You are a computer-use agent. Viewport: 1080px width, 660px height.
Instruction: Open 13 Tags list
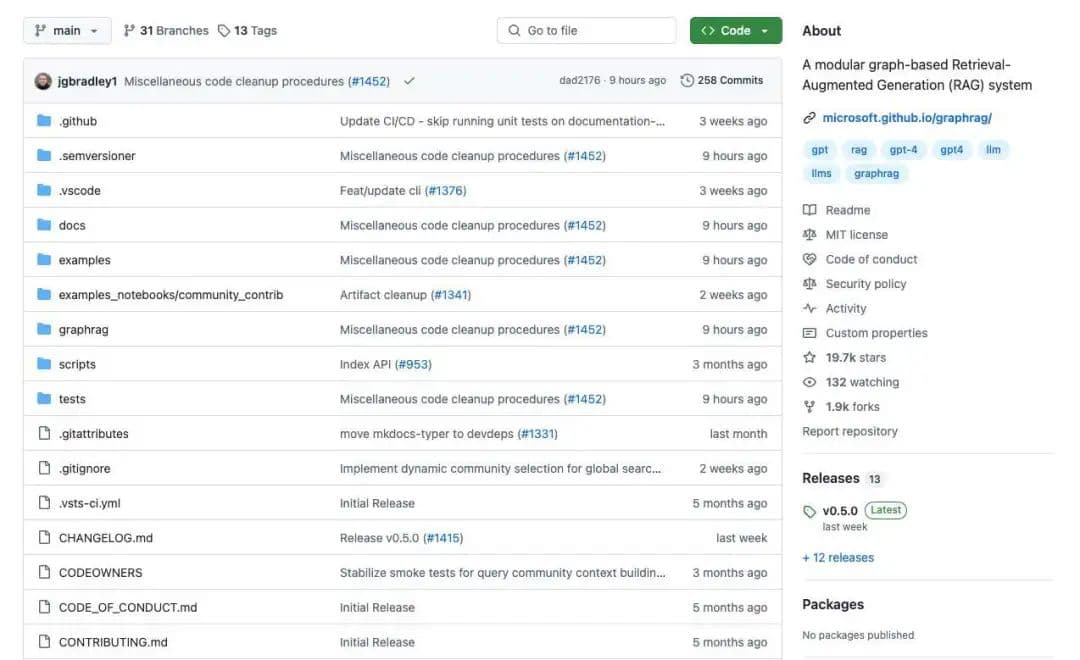pos(247,31)
